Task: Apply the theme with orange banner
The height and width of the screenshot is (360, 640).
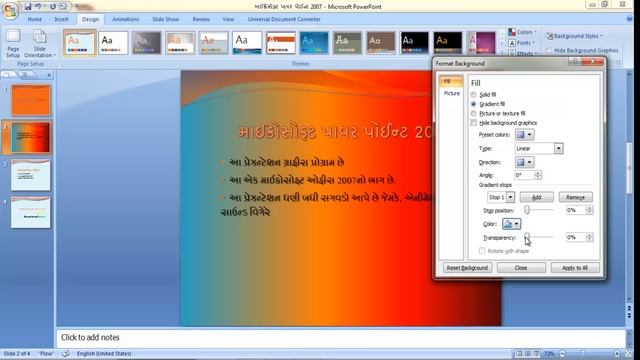Action: coord(280,43)
